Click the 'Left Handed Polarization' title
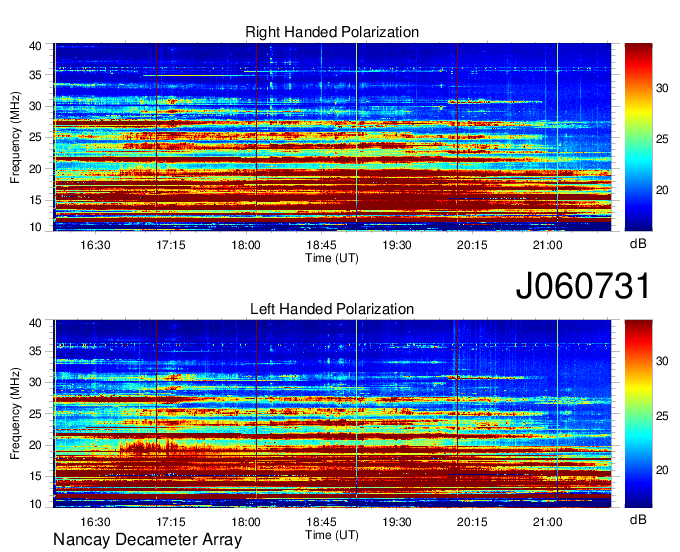The image size is (680, 552). [332, 309]
